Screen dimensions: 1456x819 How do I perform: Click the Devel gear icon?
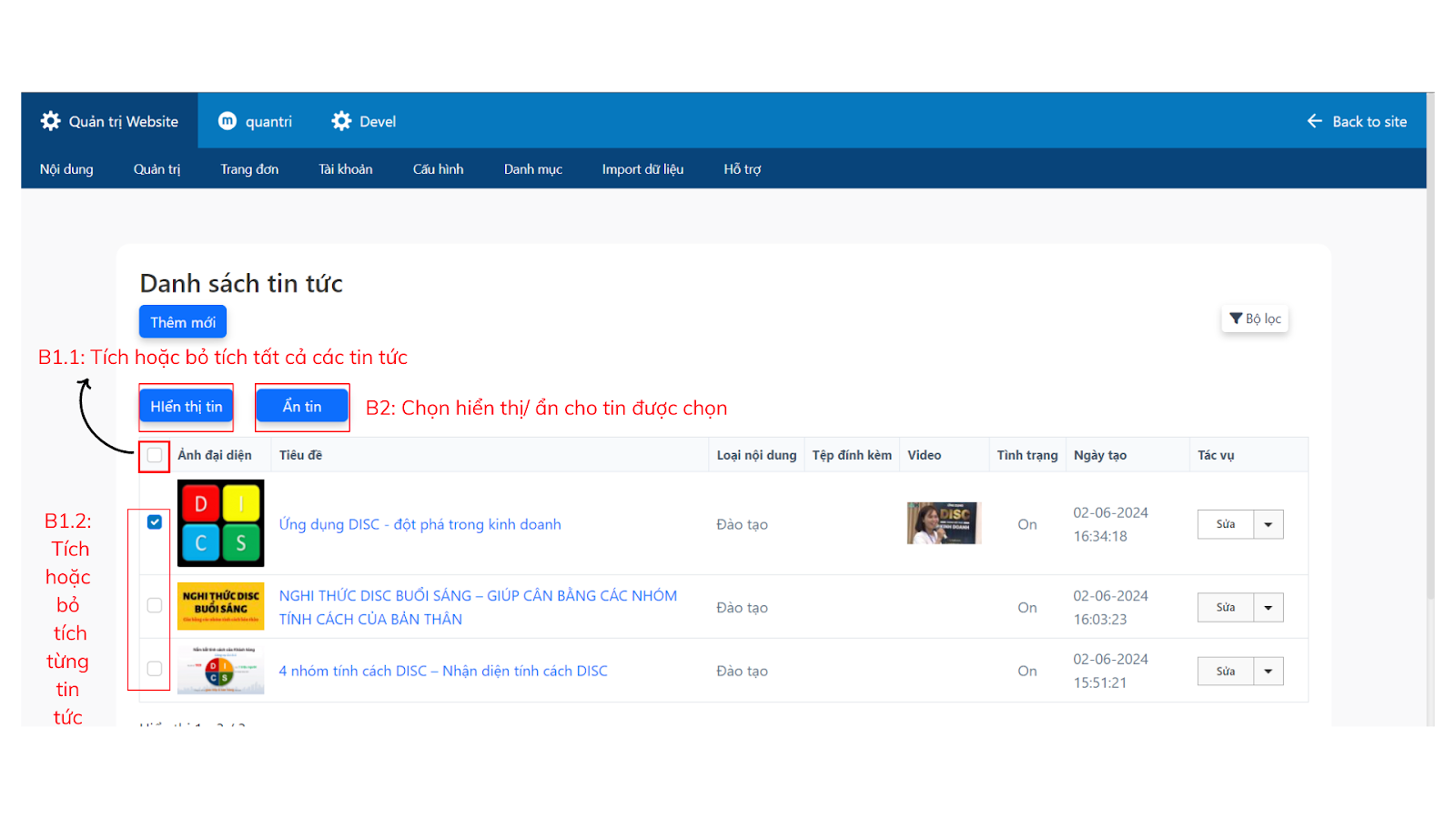pyautogui.click(x=341, y=121)
